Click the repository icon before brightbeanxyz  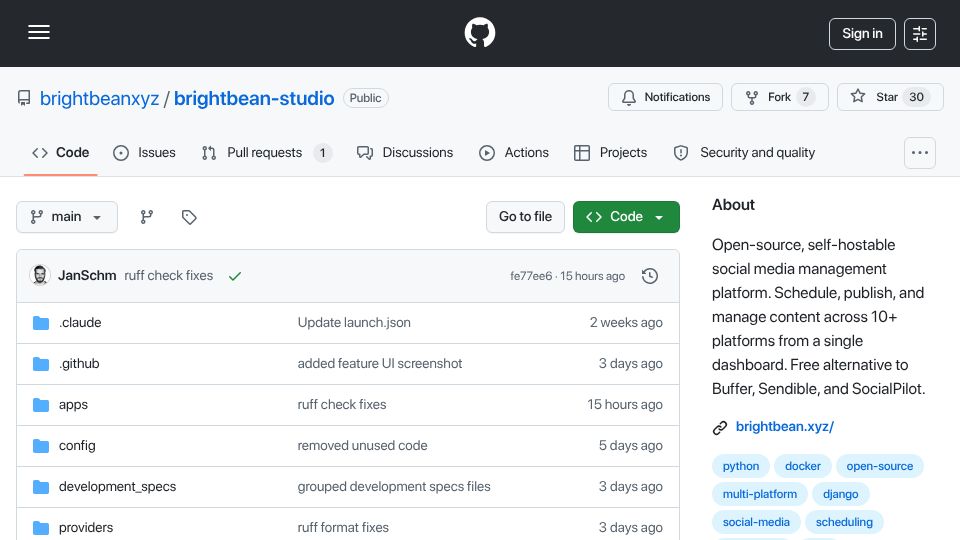[x=24, y=98]
